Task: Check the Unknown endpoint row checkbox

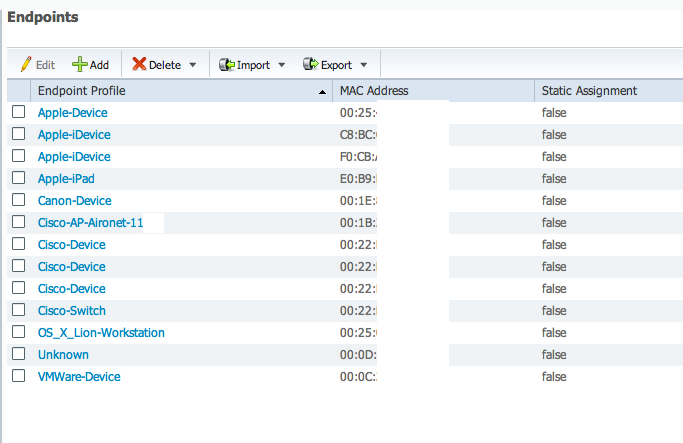Action: pyautogui.click(x=19, y=355)
